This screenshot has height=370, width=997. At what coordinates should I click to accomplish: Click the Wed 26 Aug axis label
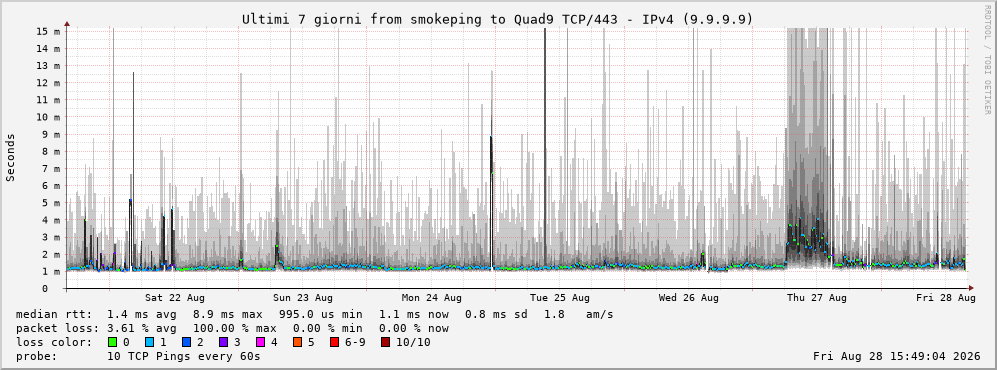689,298
